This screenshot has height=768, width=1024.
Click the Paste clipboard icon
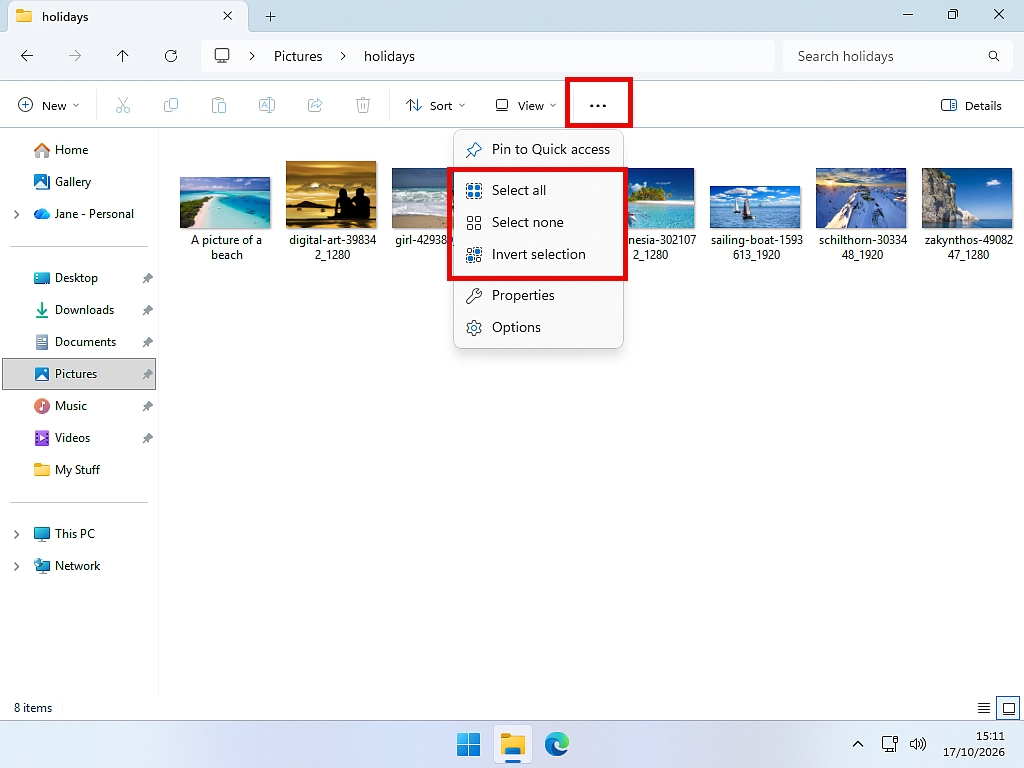pos(219,105)
